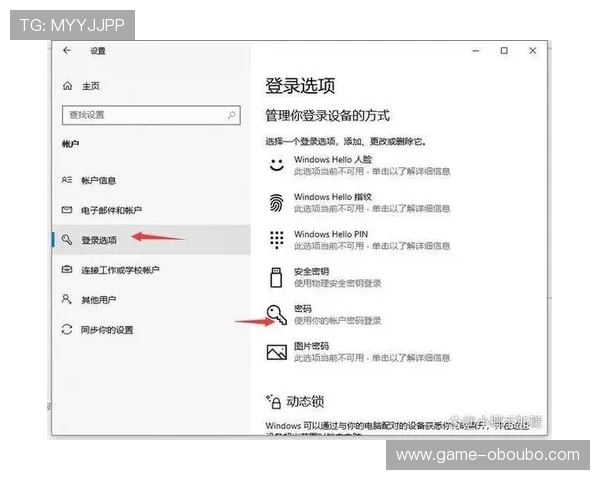The height and width of the screenshot is (480, 600).
Task: Click the email envelope icon
Action: tap(67, 210)
